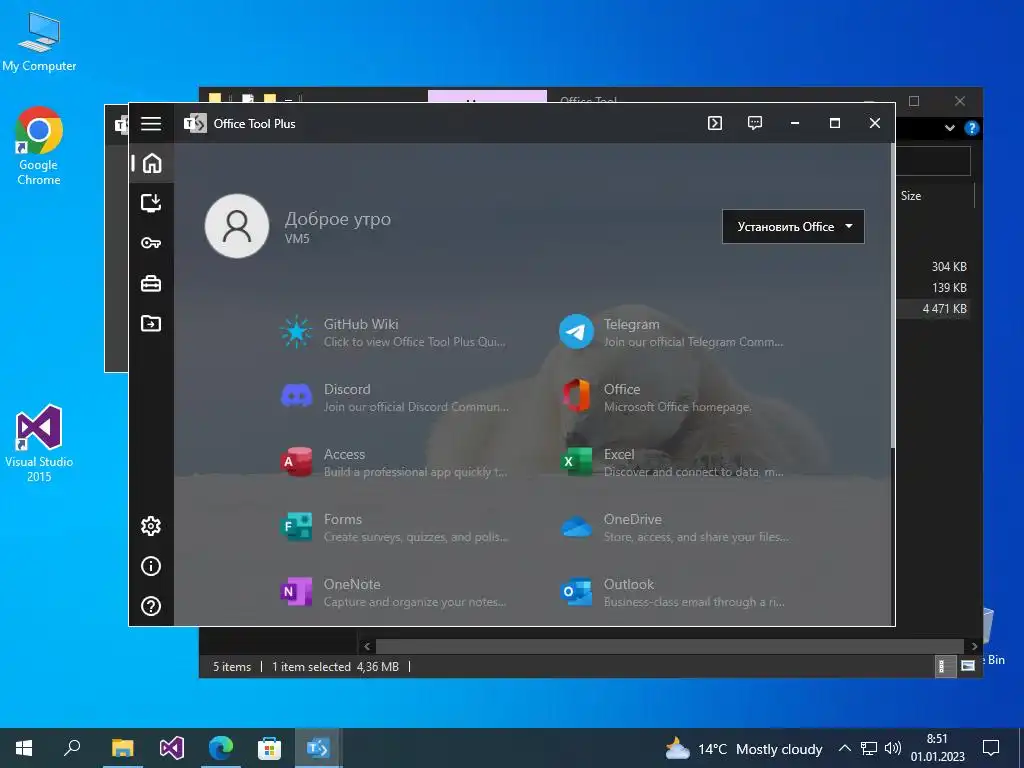Viewport: 1024px width, 768px height.
Task: Open Microsoft Edge from the taskbar
Action: (221, 748)
